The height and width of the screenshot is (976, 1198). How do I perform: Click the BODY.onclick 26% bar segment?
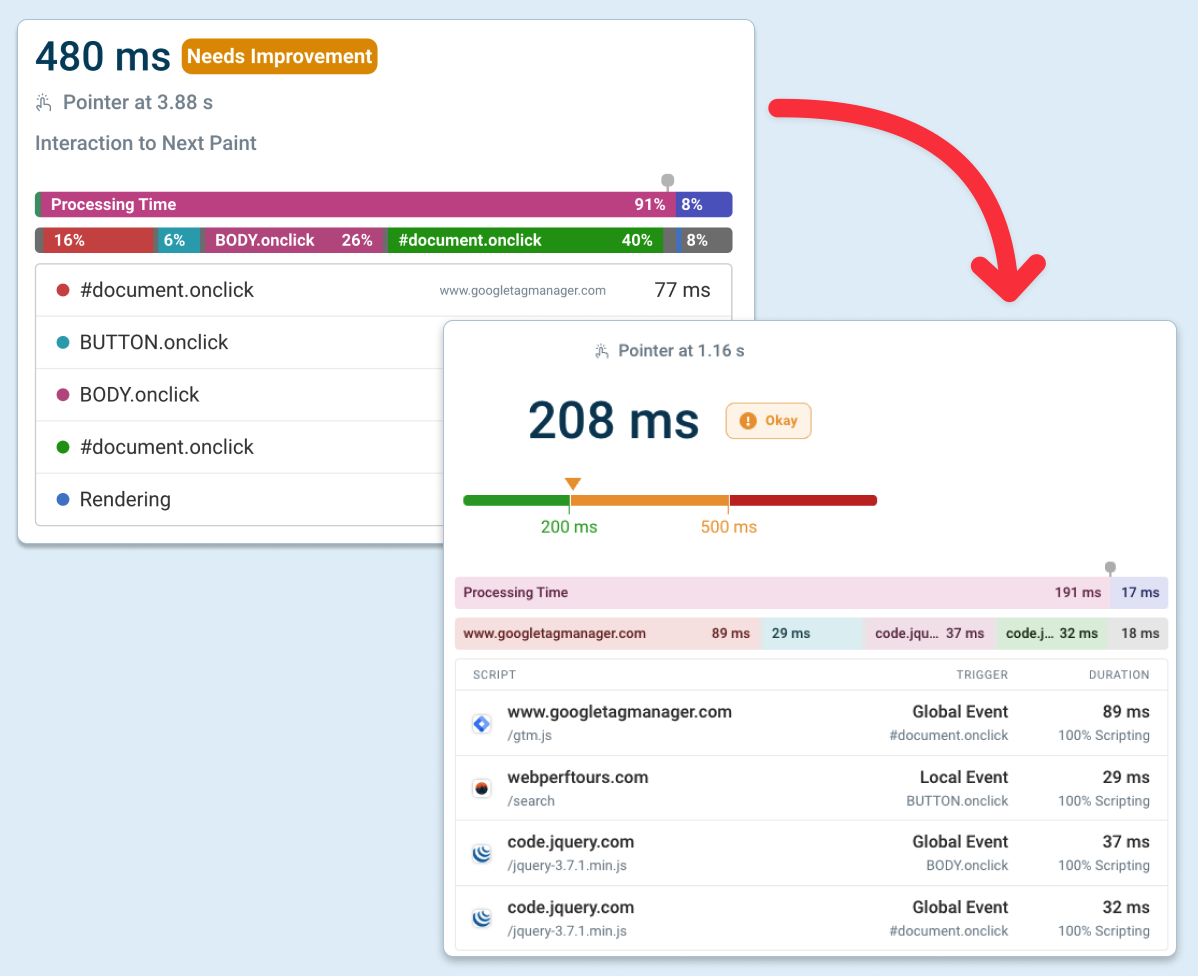click(x=293, y=240)
